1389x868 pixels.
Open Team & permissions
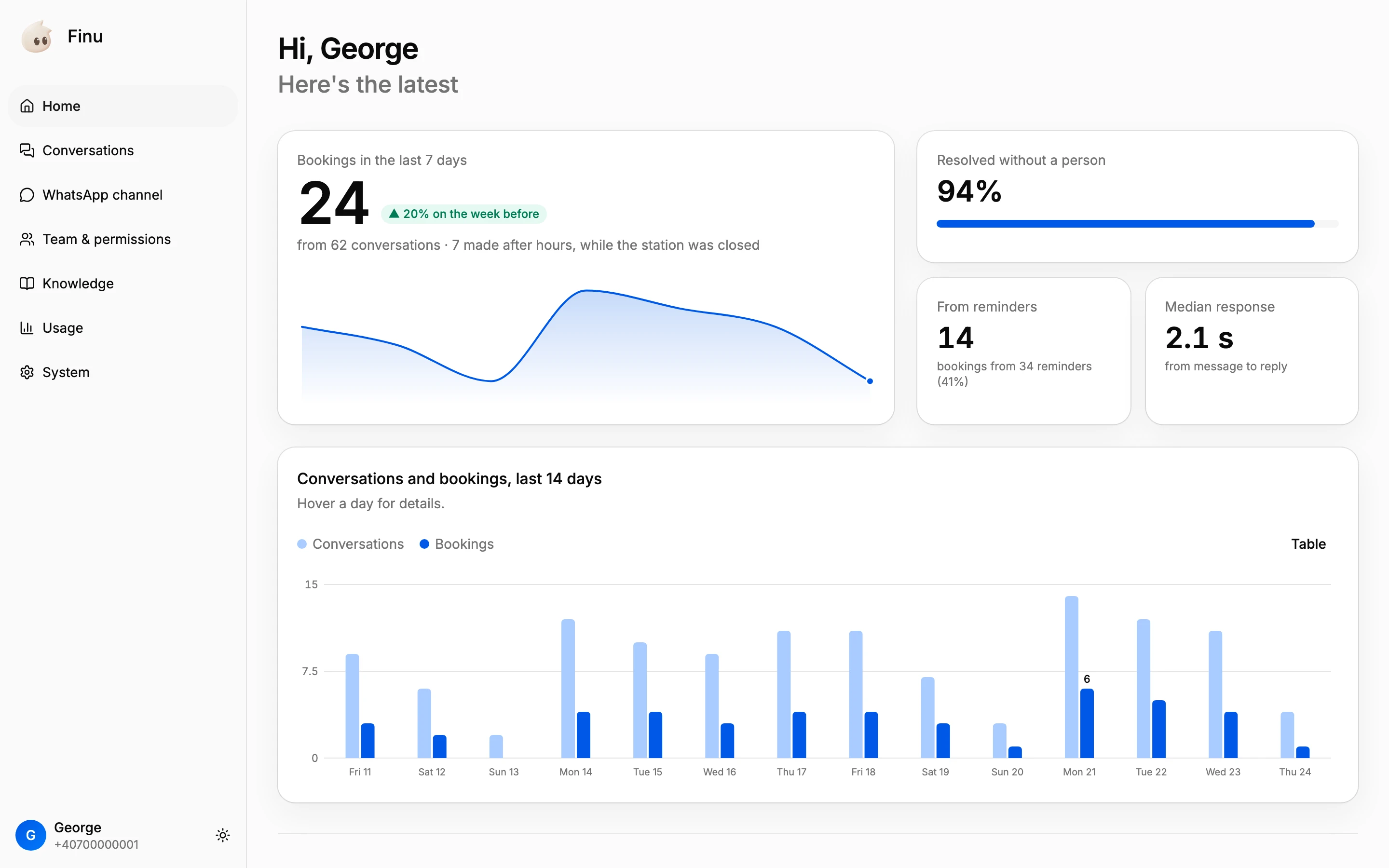point(123,239)
